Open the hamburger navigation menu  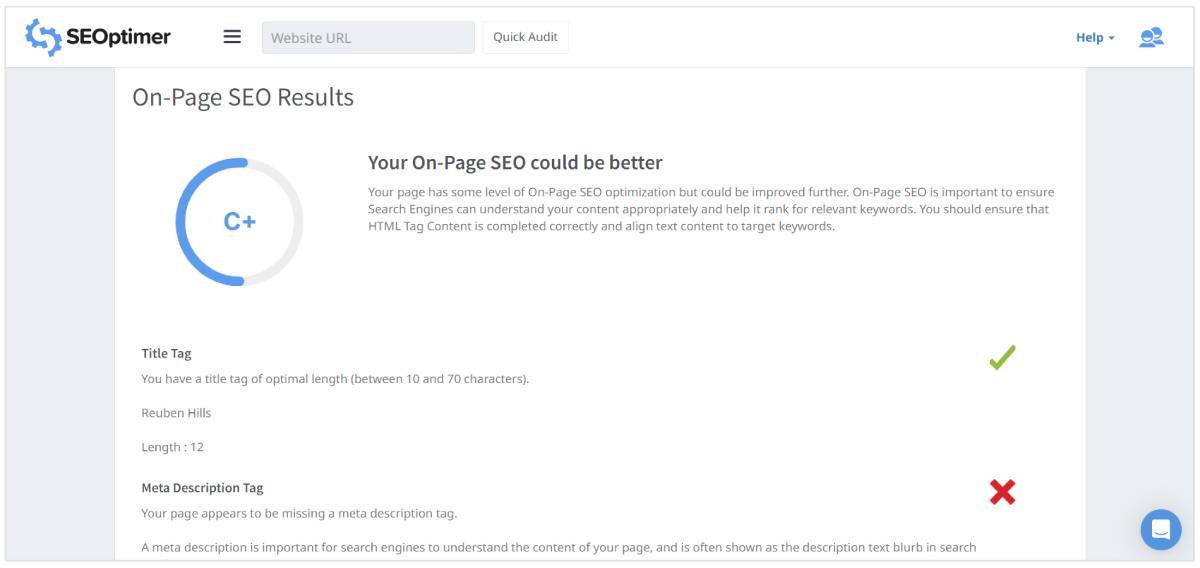232,37
